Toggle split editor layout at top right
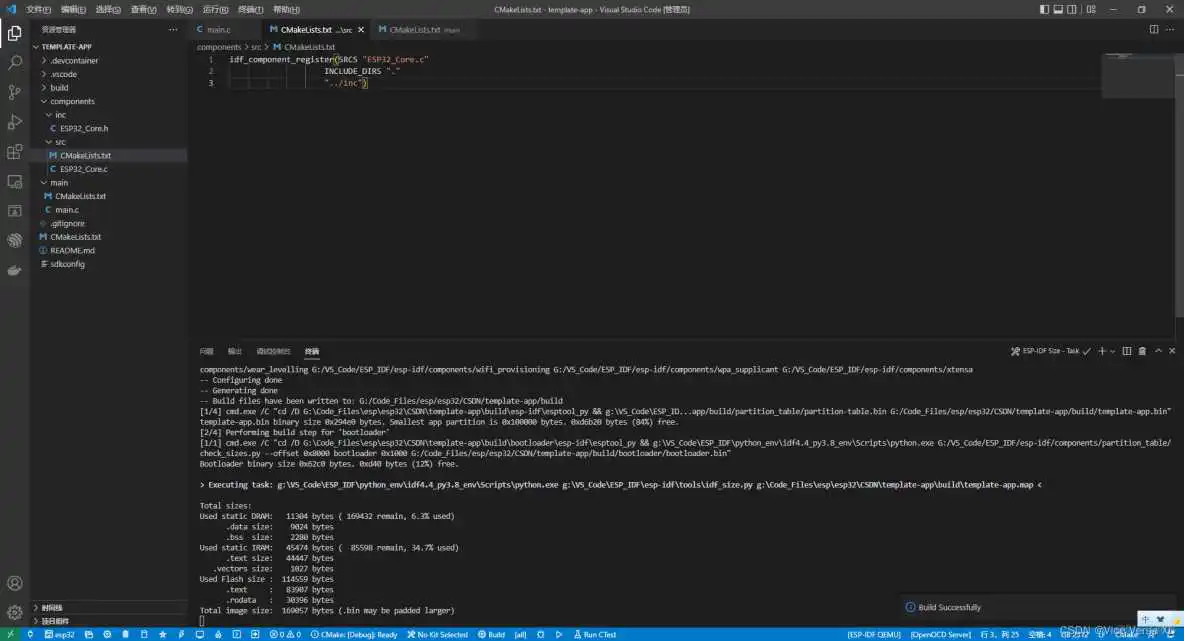This screenshot has width=1184, height=641. click(x=1152, y=30)
